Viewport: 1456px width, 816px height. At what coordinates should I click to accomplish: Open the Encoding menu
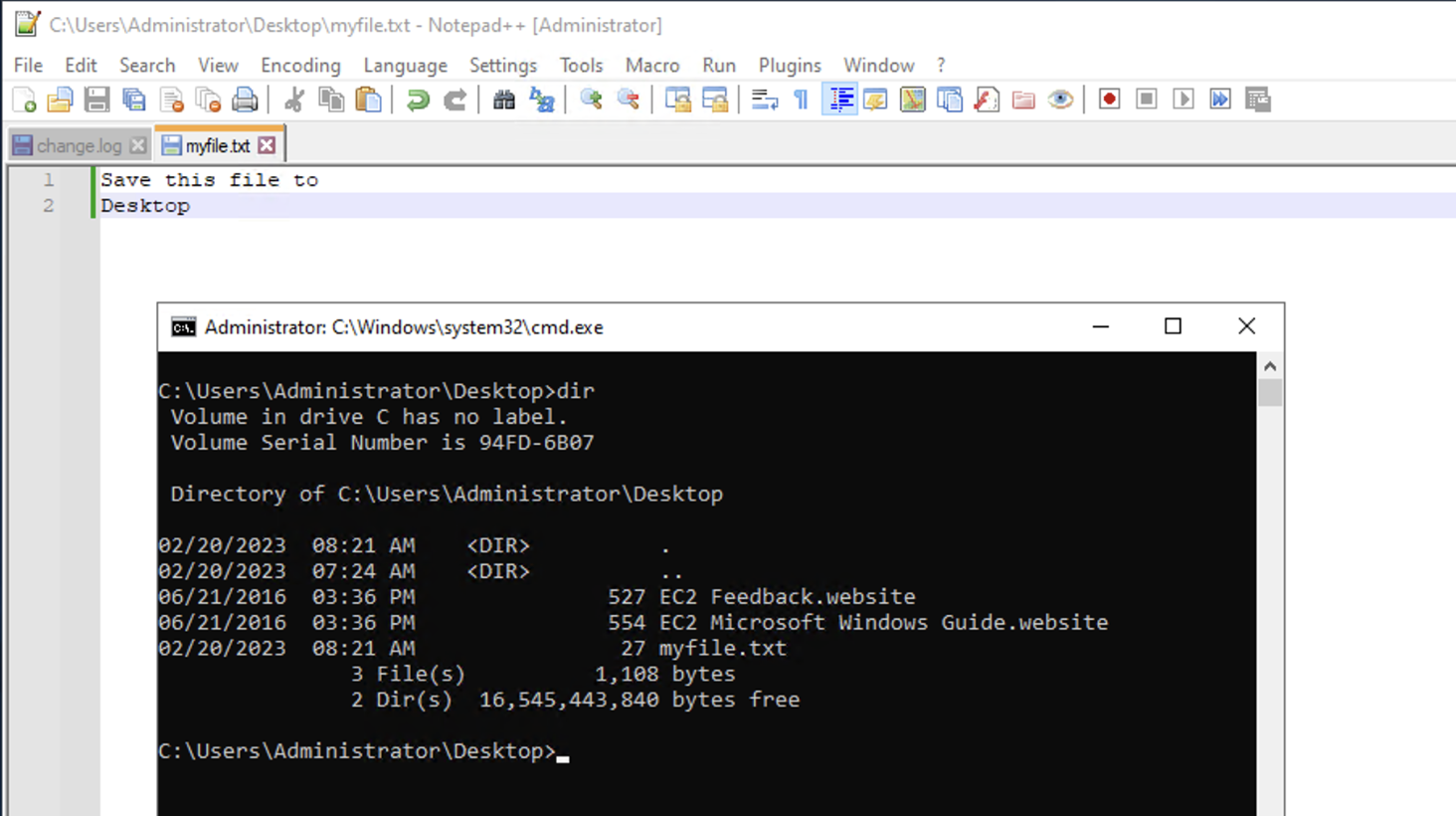click(x=300, y=65)
